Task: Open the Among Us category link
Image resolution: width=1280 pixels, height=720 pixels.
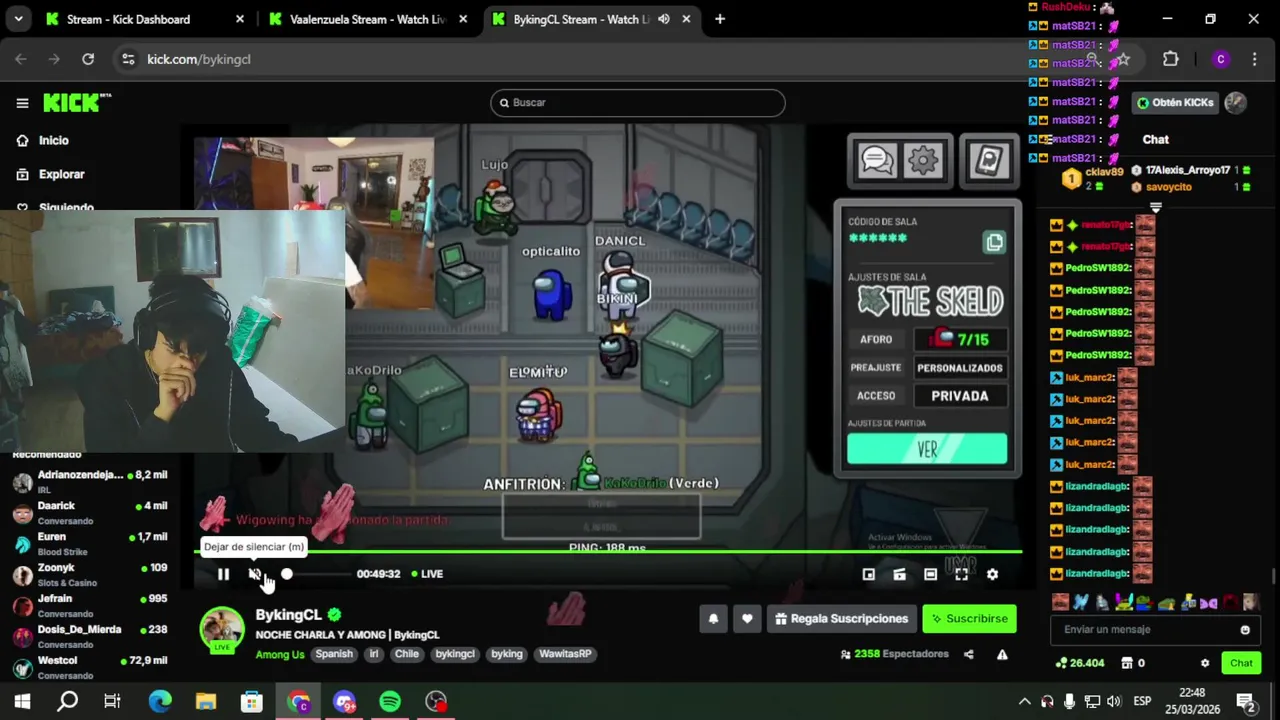Action: point(280,654)
